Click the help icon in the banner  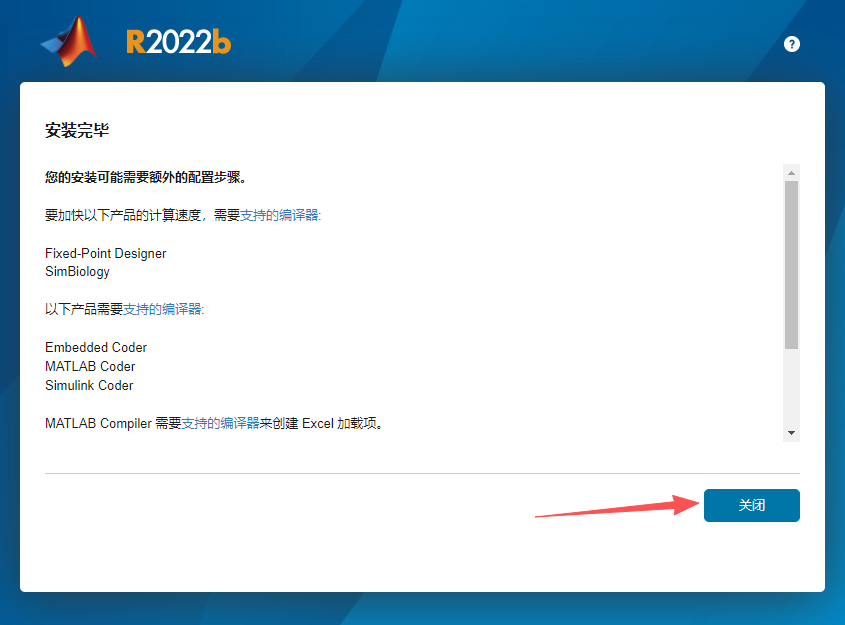(791, 44)
